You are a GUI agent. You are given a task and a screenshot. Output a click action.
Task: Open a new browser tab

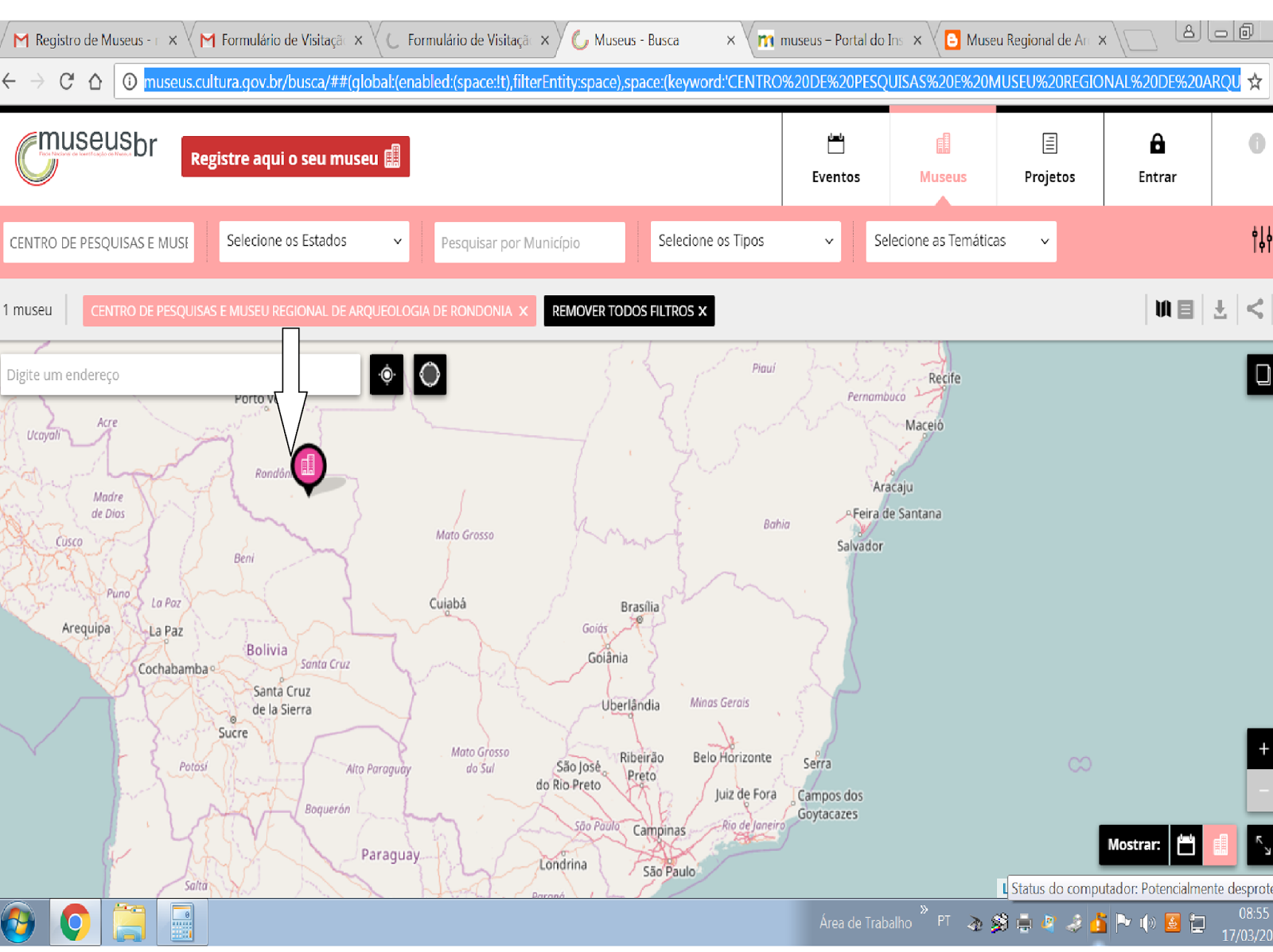[1141, 40]
